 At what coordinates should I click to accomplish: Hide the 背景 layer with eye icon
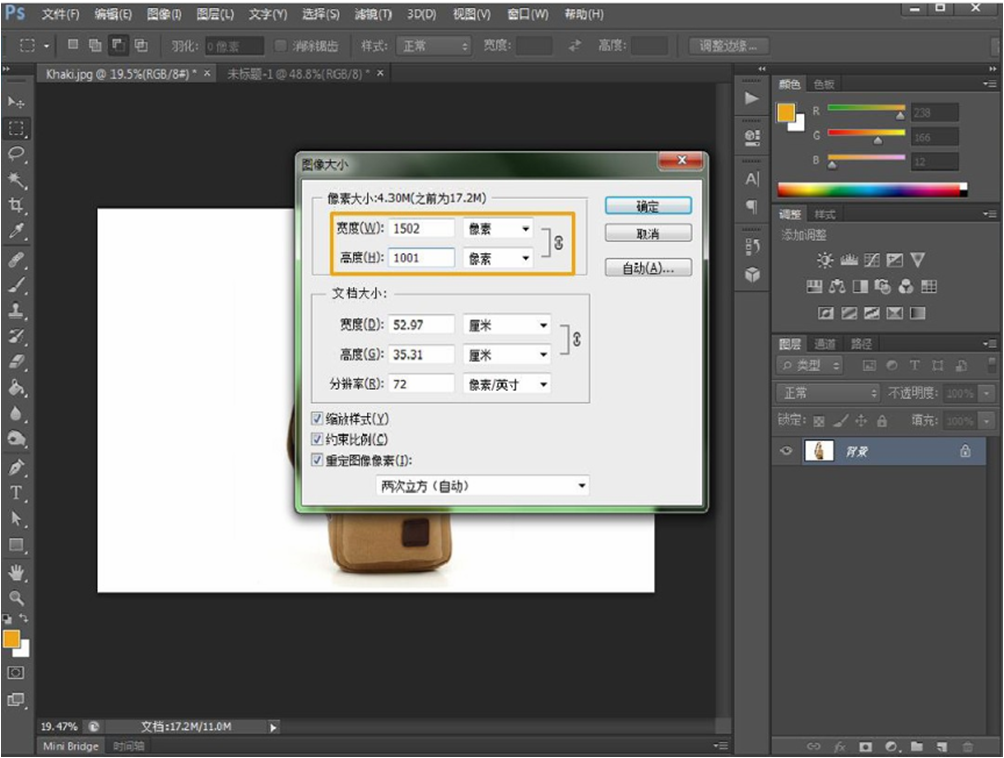coord(787,451)
